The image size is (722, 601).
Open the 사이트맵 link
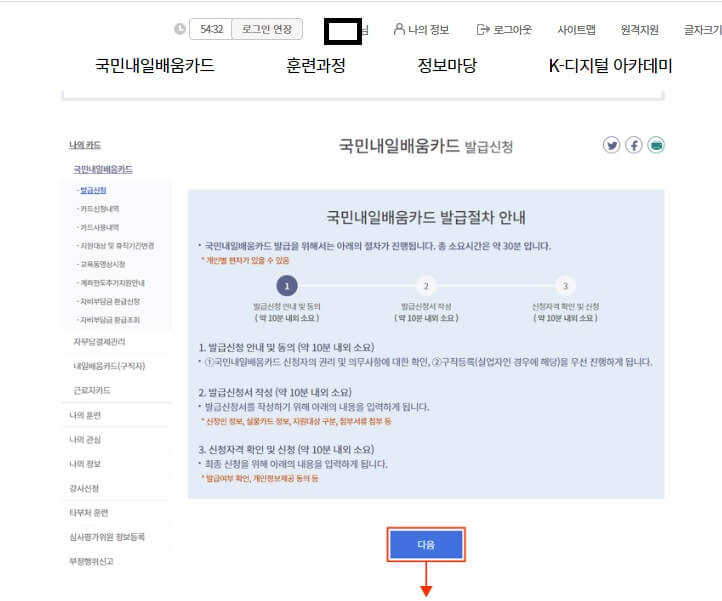pos(576,29)
